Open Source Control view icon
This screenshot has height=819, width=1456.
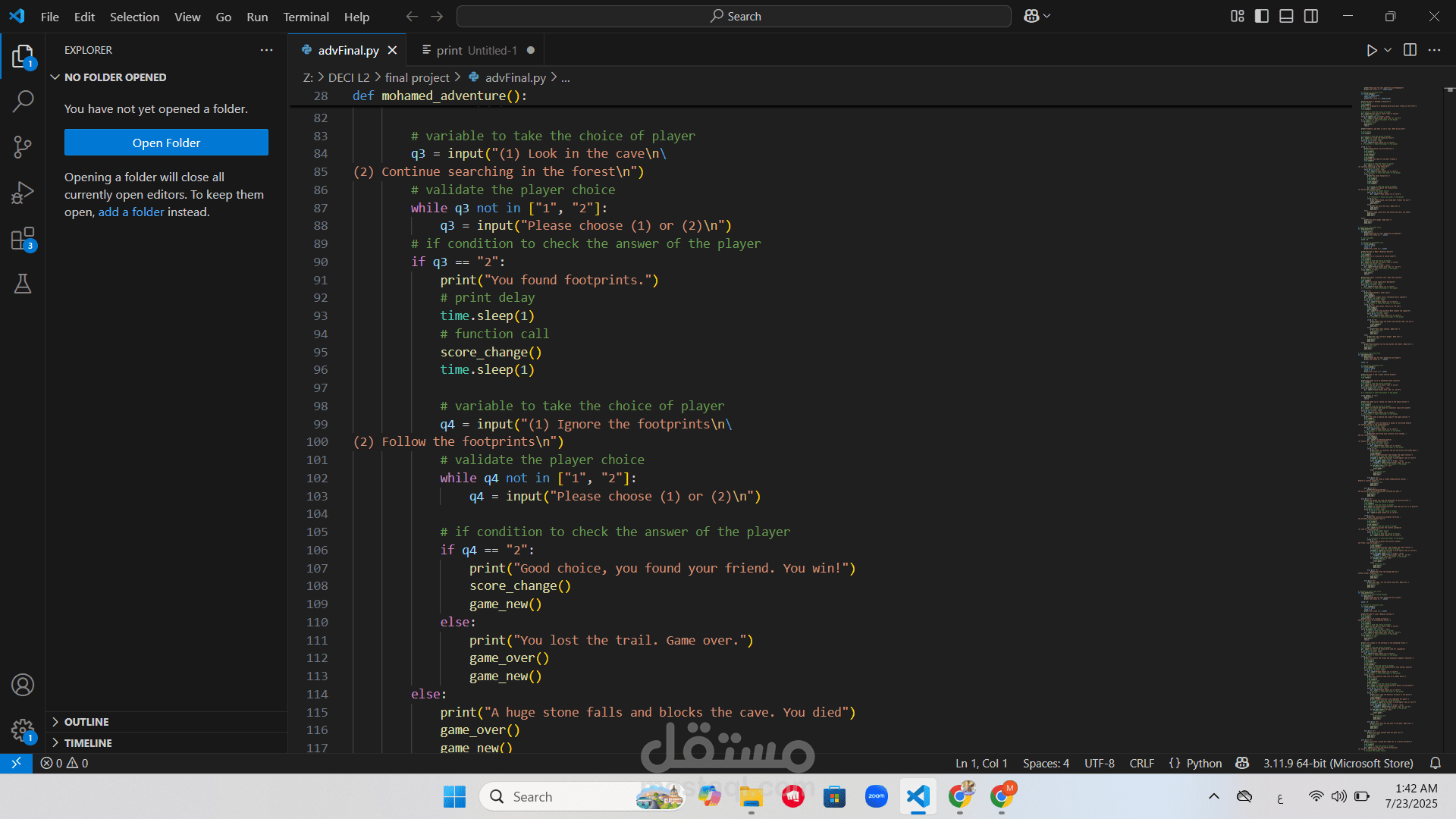coord(23,146)
